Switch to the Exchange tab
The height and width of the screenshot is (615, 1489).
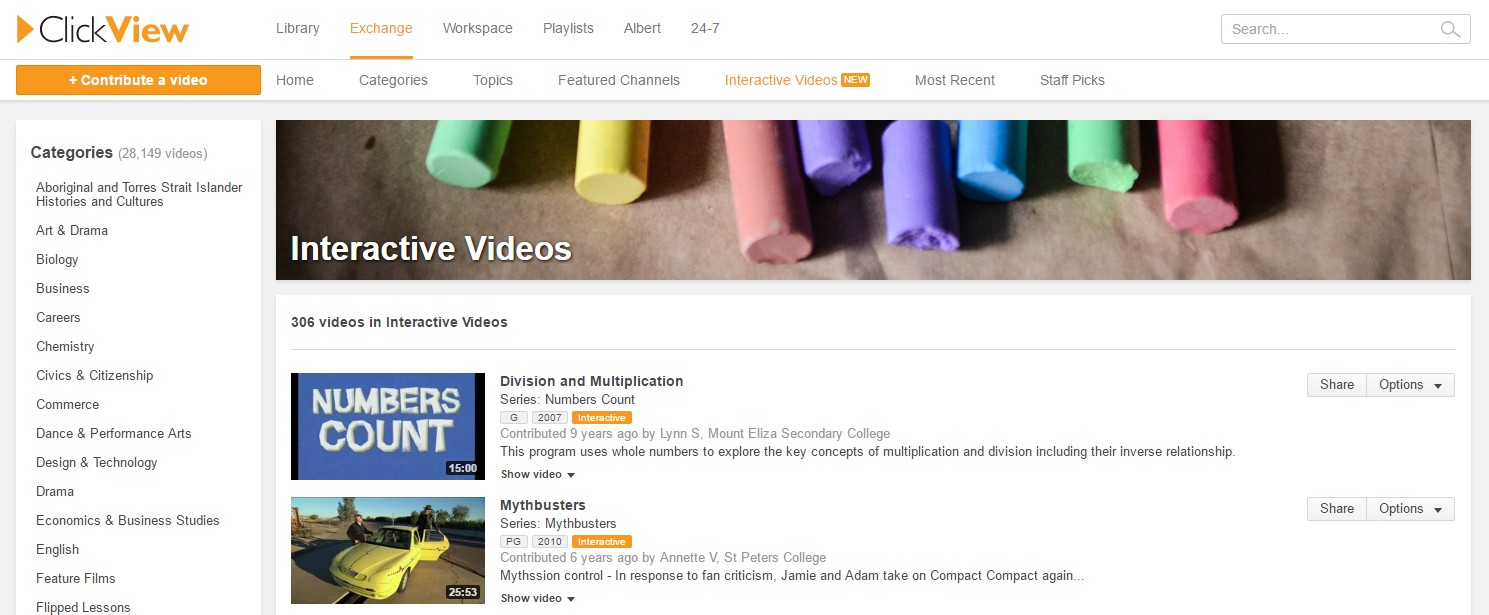pos(381,29)
